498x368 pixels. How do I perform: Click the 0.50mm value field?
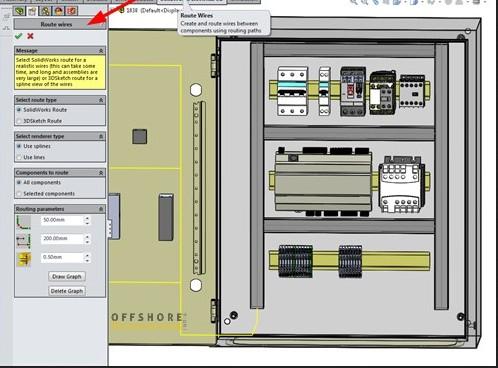[62, 257]
